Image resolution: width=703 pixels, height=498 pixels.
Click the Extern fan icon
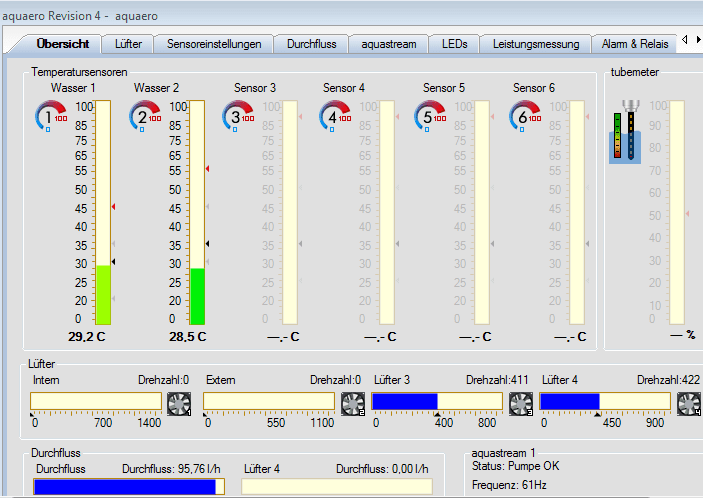pos(353,404)
